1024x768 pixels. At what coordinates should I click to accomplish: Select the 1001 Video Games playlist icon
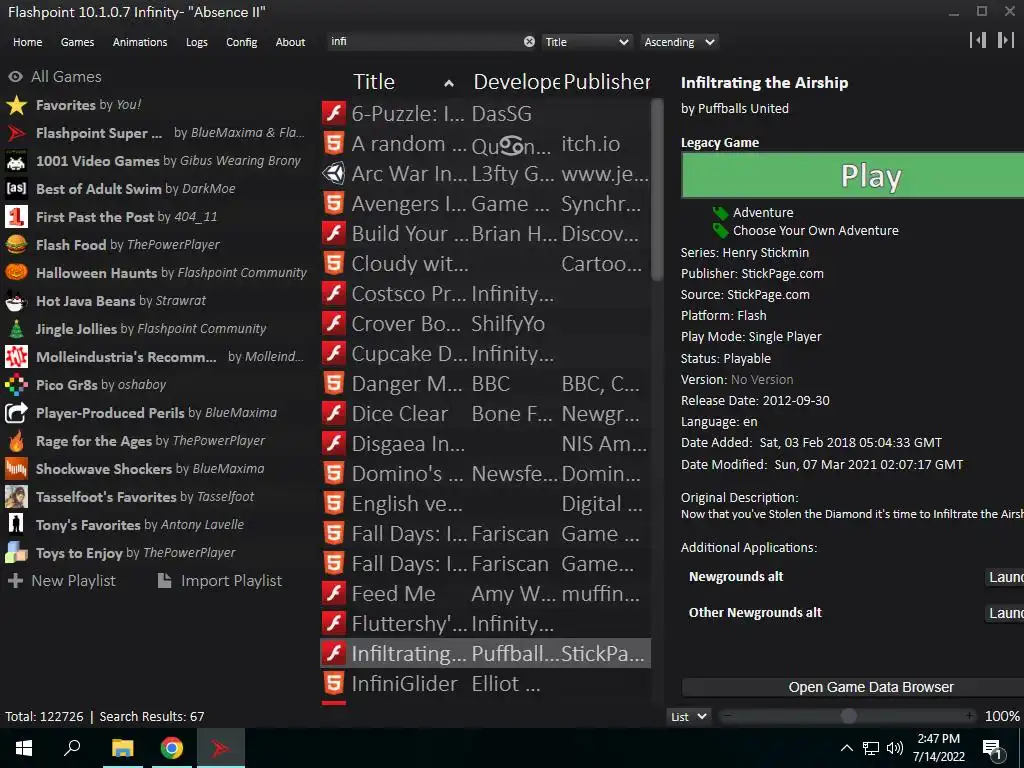[x=16, y=161]
